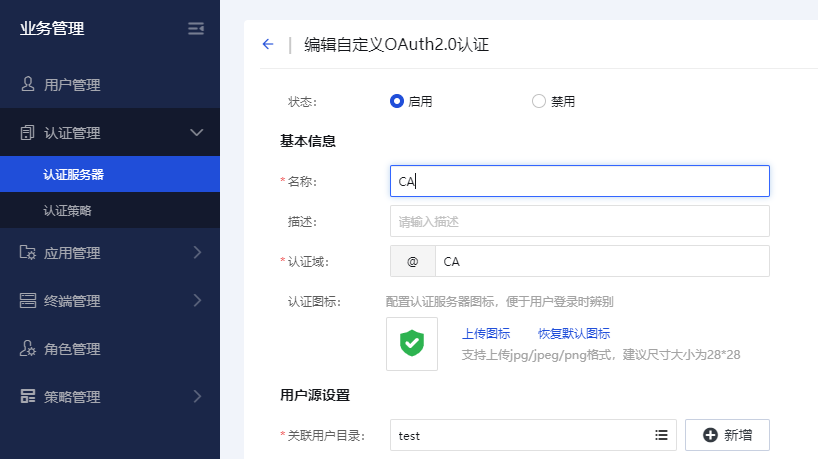Click the 新增 button
Screen dimensions: 818x459
(727, 435)
